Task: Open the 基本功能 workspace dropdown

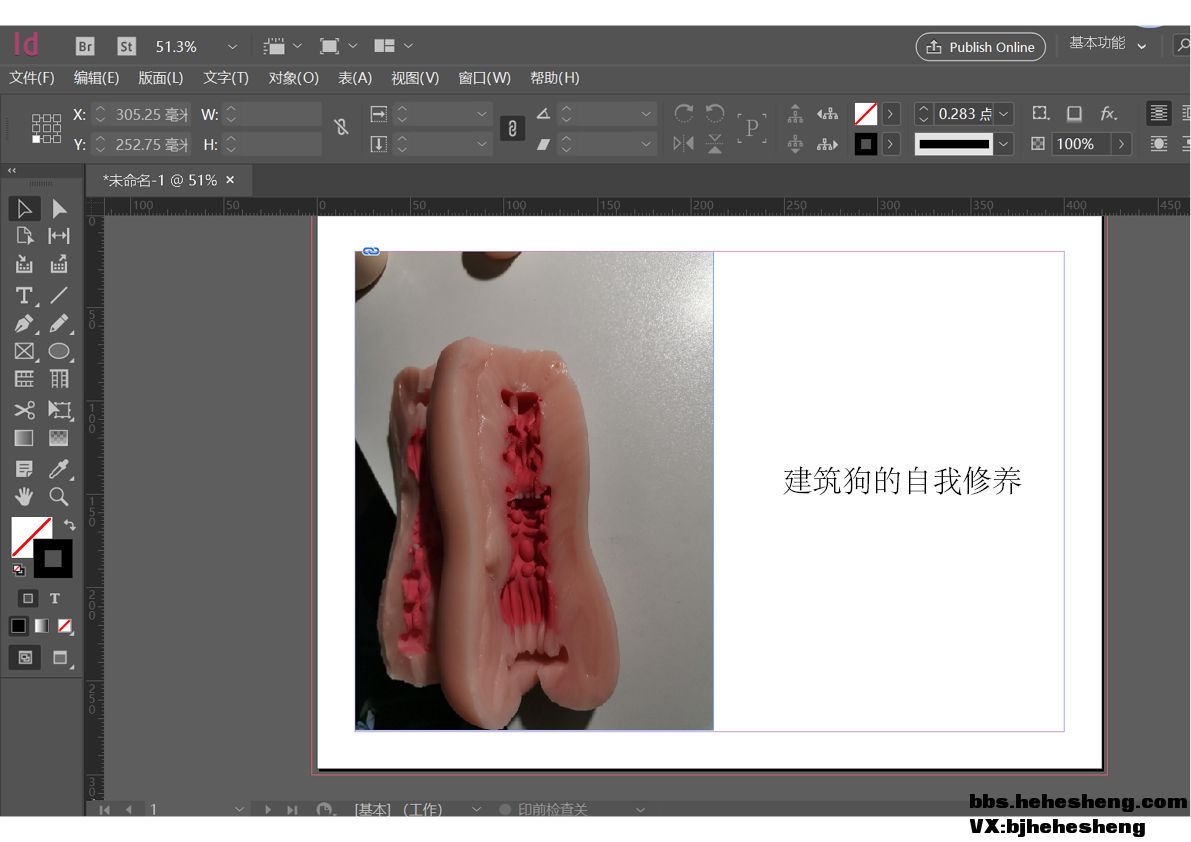Action: tap(1142, 46)
